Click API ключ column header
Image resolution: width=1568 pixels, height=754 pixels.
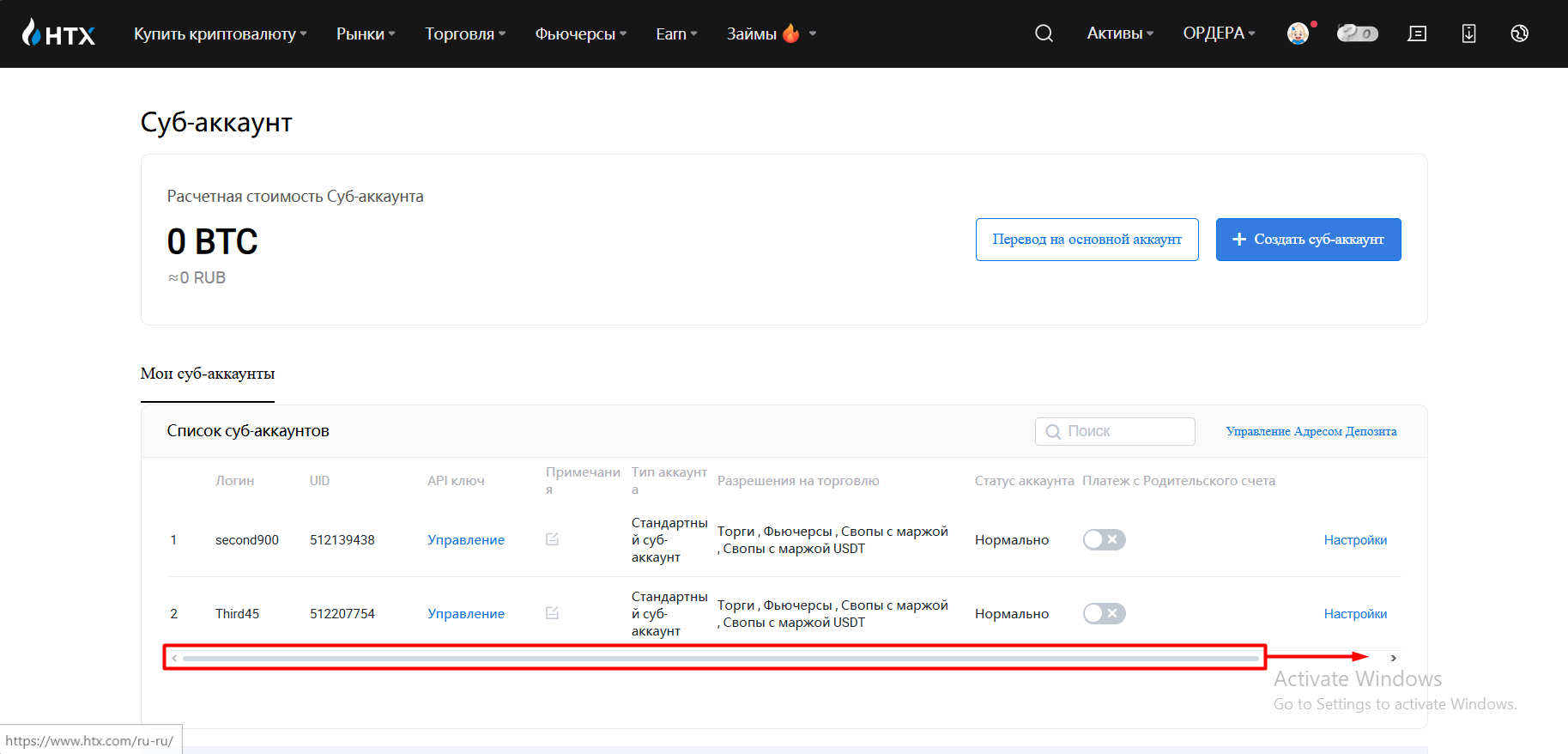tap(456, 480)
